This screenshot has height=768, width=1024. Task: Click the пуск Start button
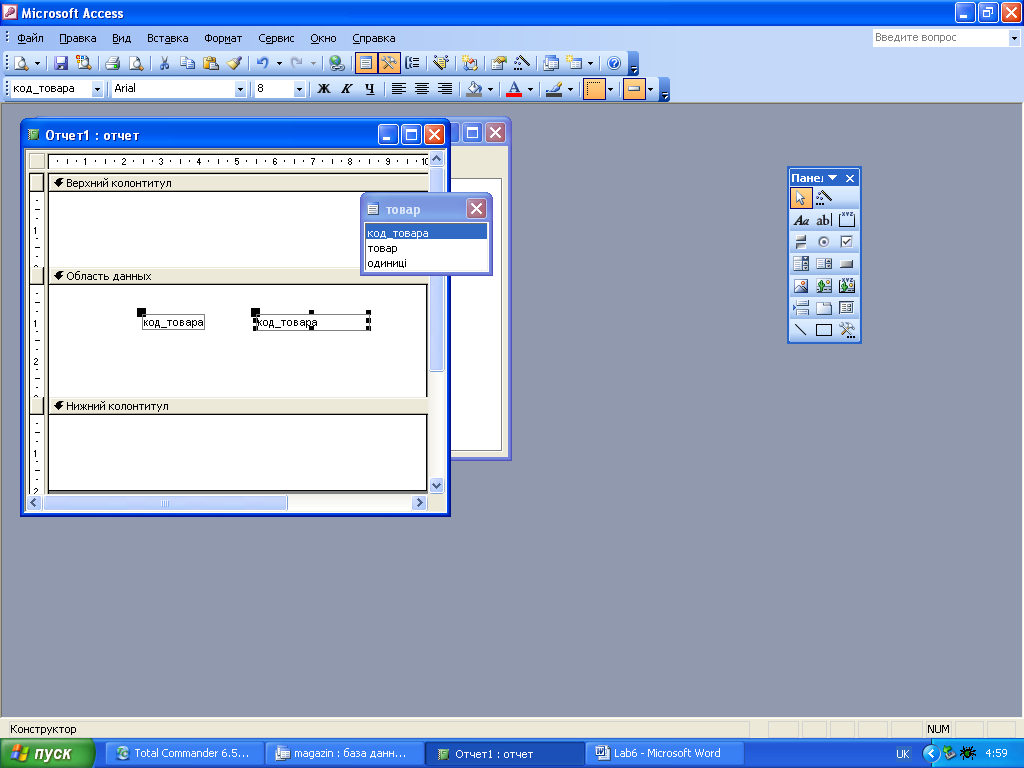coord(47,754)
